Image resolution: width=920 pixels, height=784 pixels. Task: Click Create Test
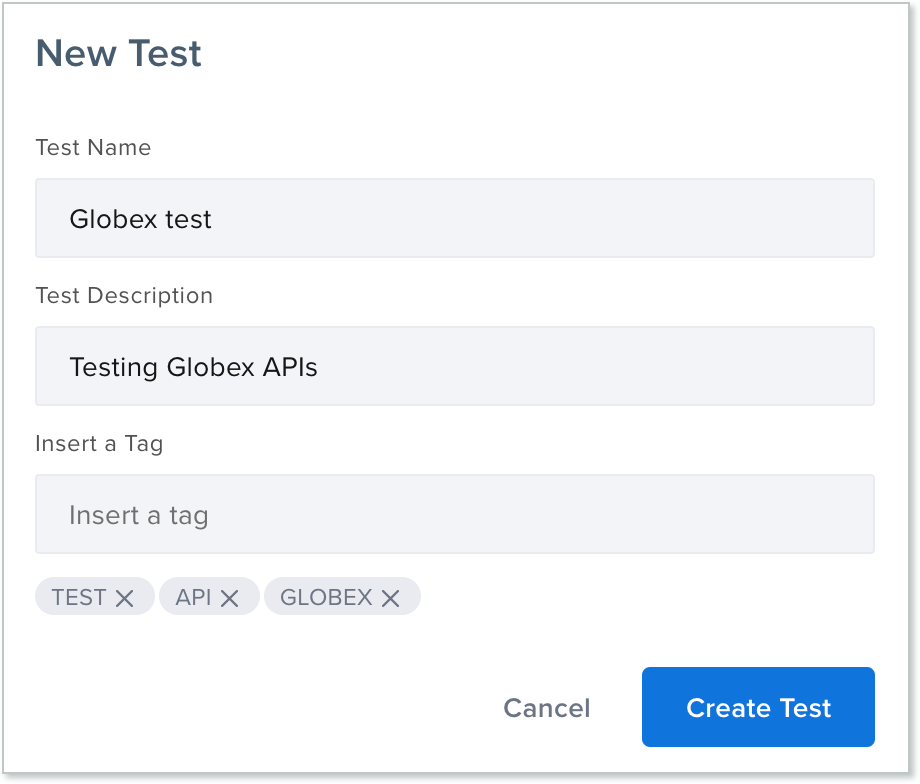click(757, 707)
